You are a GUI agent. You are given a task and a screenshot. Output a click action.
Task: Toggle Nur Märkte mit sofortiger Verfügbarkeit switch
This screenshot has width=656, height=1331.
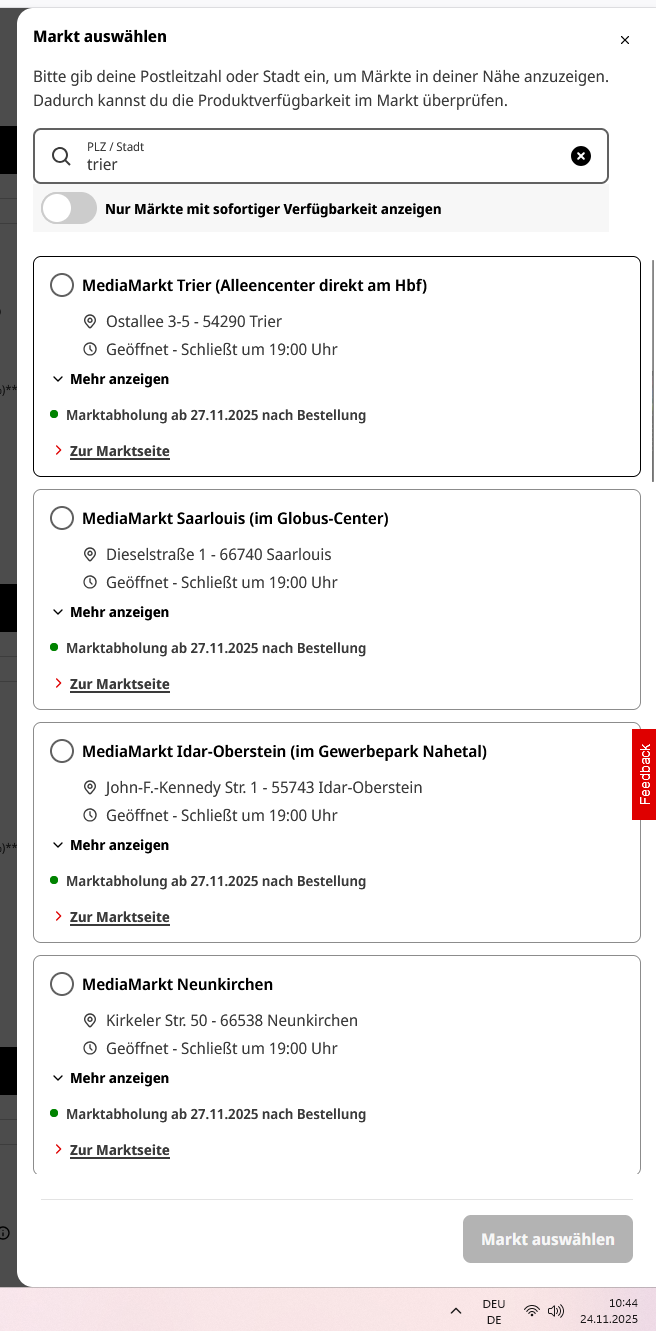[x=69, y=209]
